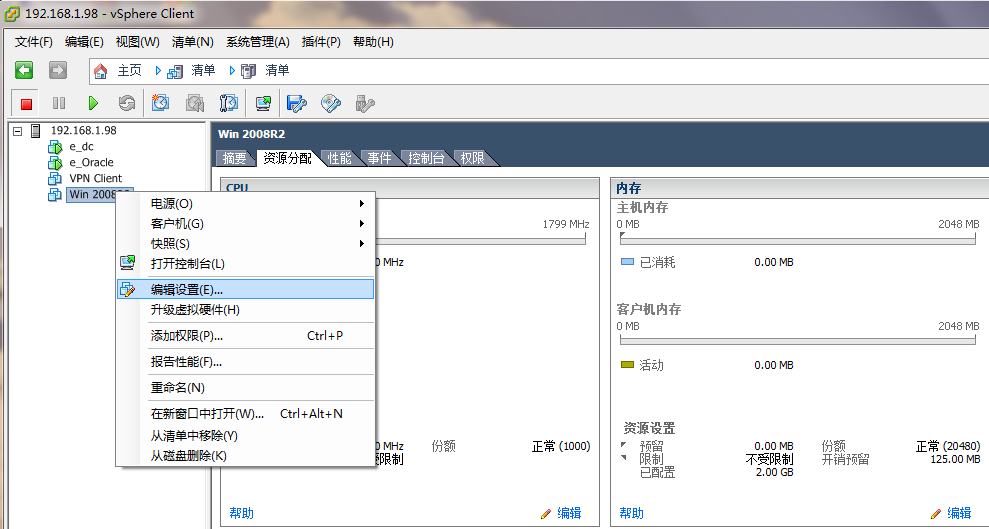Open the 编辑(E) menu in menu bar
This screenshot has width=989, height=529.
tap(84, 42)
